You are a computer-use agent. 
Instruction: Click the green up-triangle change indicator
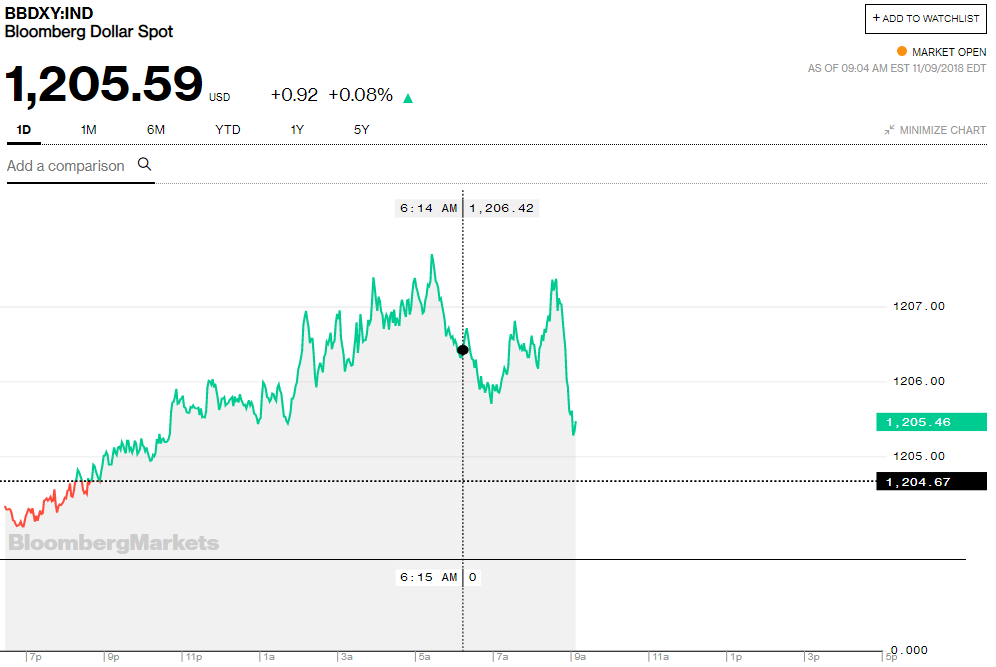tap(408, 98)
